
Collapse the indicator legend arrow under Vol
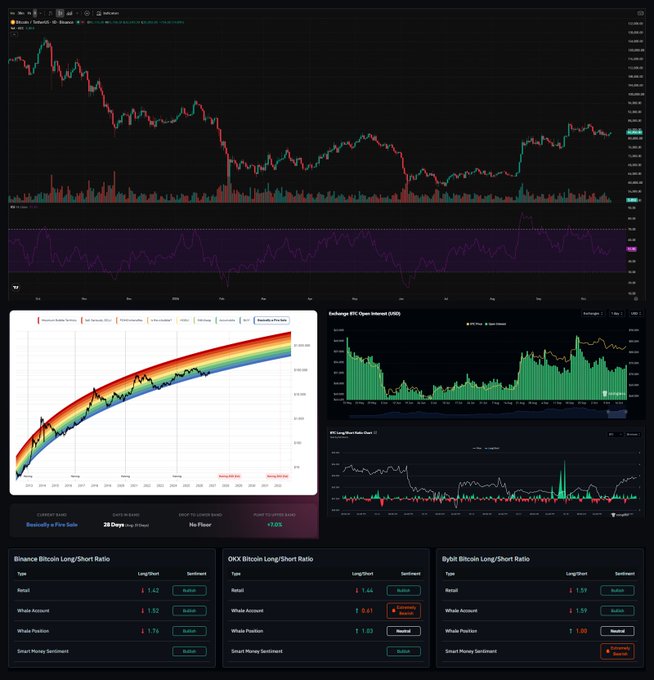tap(14, 34)
